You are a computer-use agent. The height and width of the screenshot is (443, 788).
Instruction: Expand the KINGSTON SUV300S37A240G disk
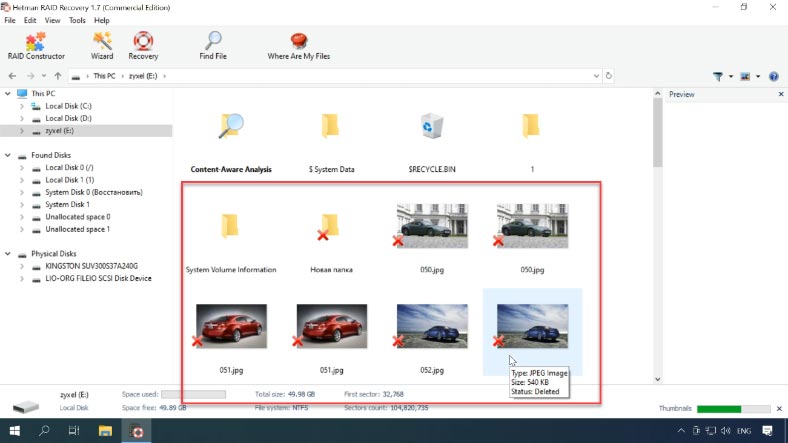tap(22, 266)
